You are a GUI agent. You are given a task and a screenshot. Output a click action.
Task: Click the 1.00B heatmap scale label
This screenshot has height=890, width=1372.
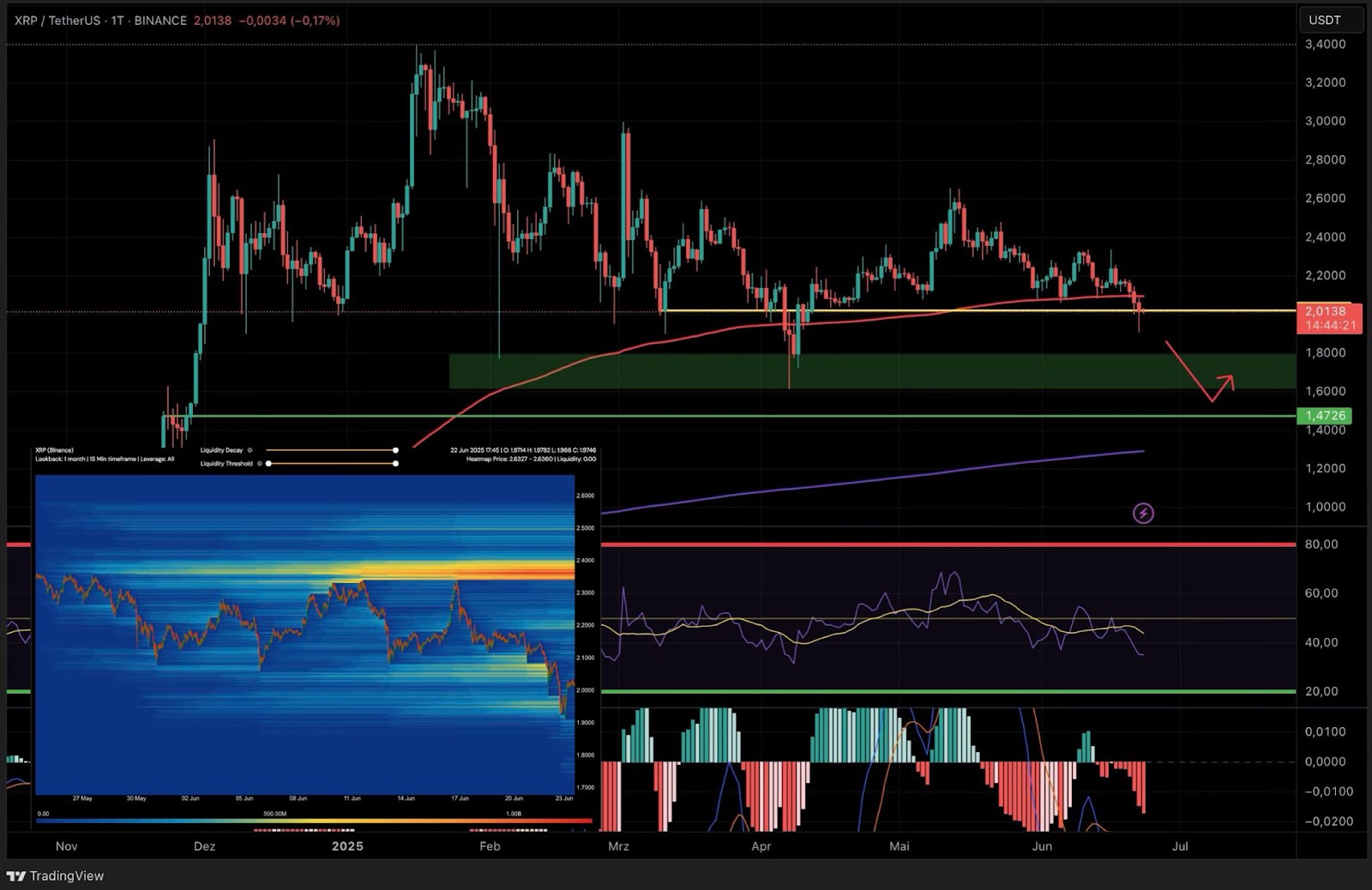click(514, 814)
